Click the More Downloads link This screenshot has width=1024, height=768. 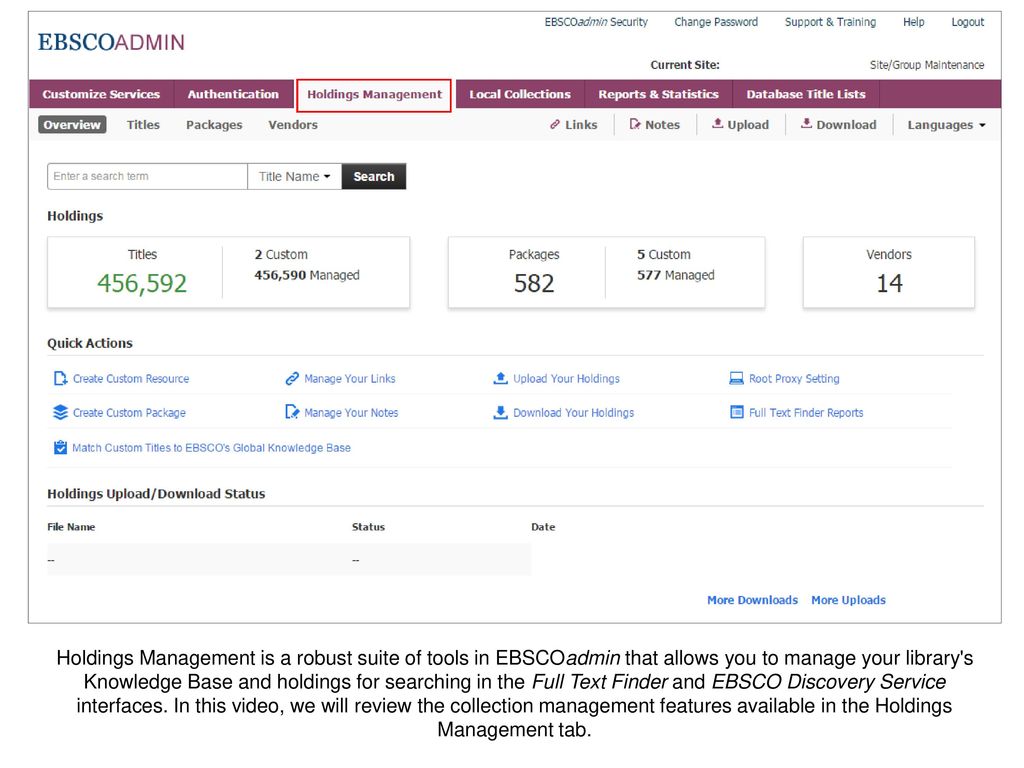click(x=752, y=600)
